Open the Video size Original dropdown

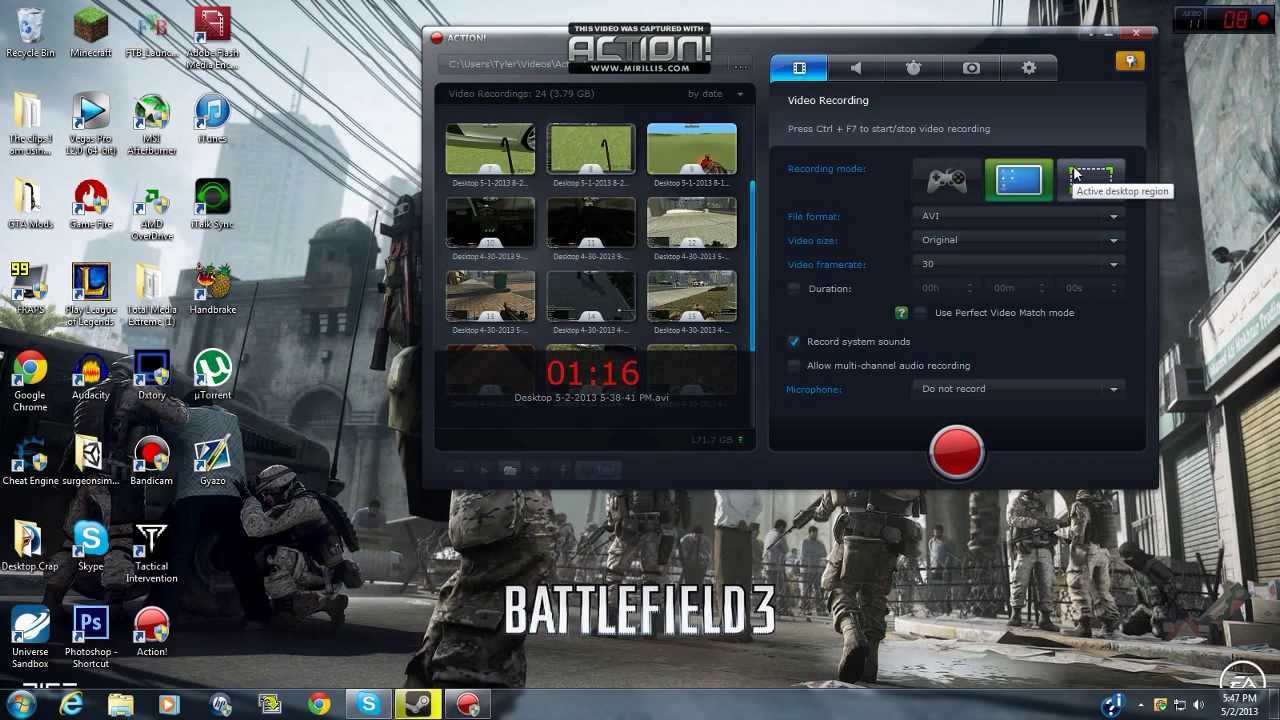point(1019,240)
